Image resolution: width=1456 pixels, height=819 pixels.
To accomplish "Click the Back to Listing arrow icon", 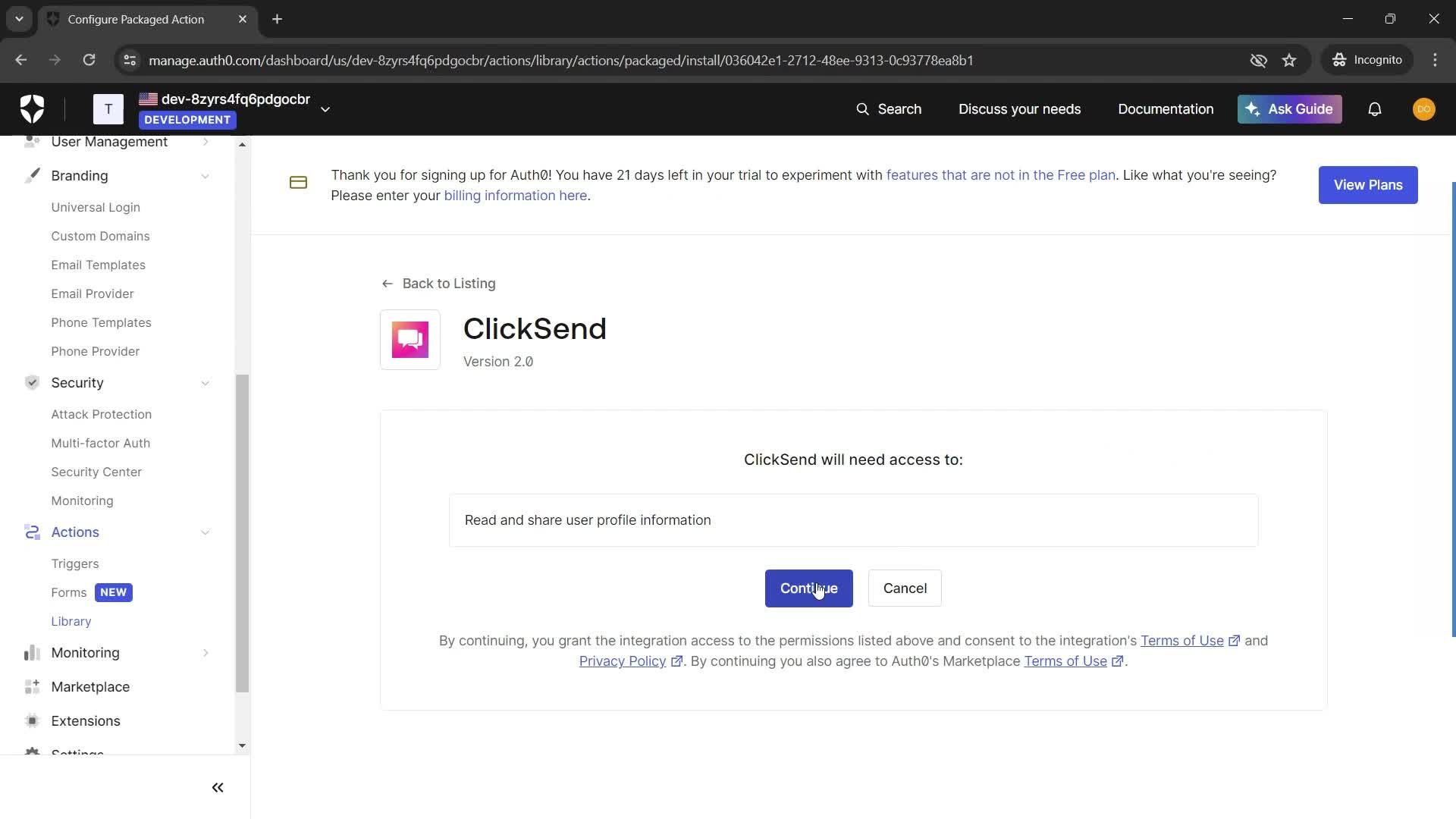I will pos(387,284).
